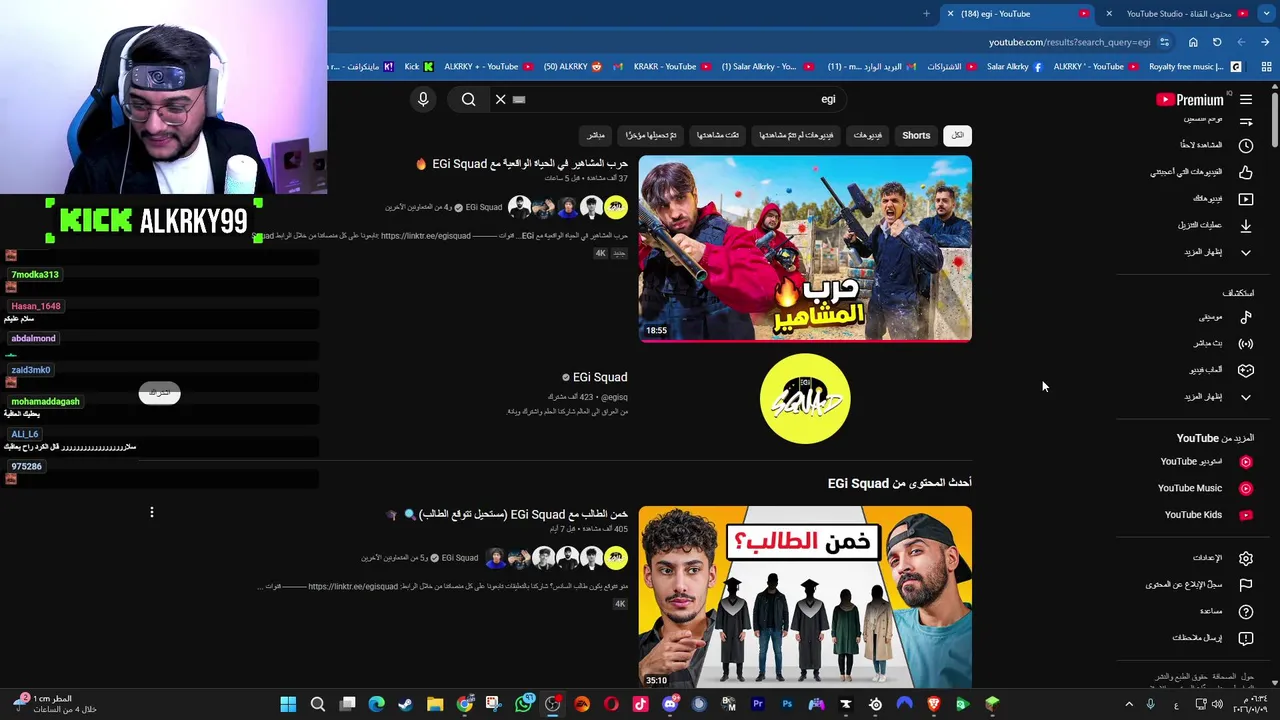Open Report history flag item
Viewport: 1280px width, 720px height.
(x=1200, y=584)
